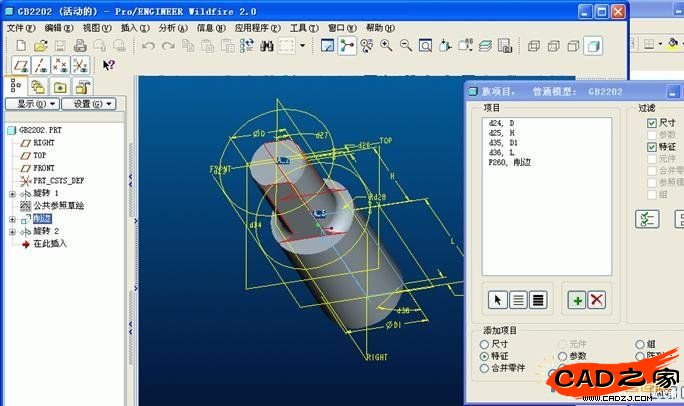Open the 文件 menu
The image size is (684, 406).
tap(19, 28)
